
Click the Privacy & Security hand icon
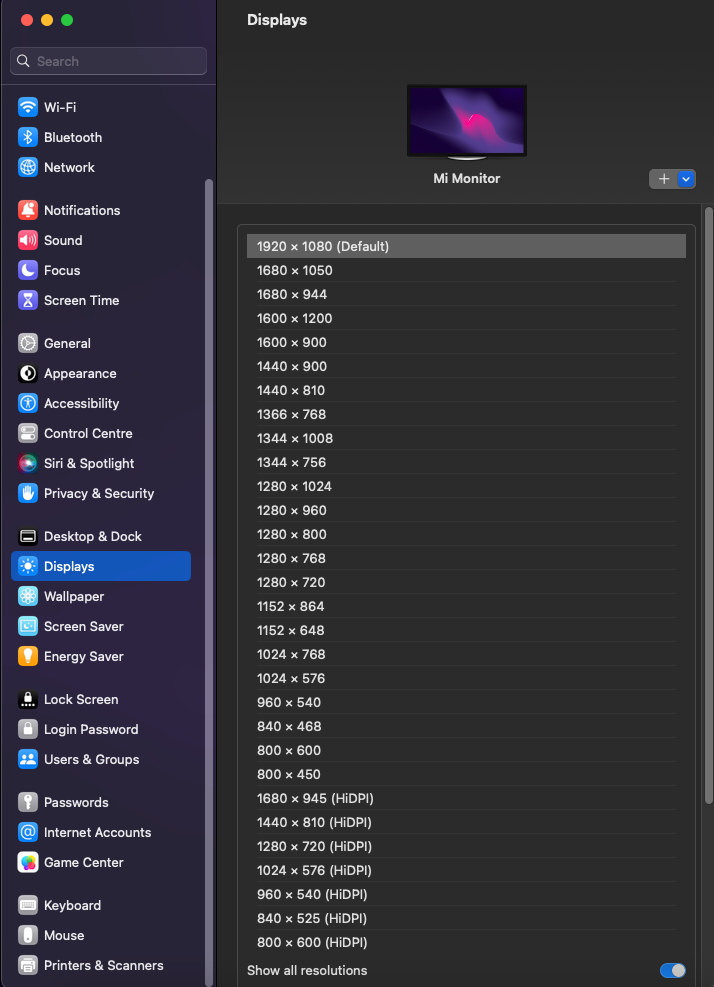tap(28, 494)
